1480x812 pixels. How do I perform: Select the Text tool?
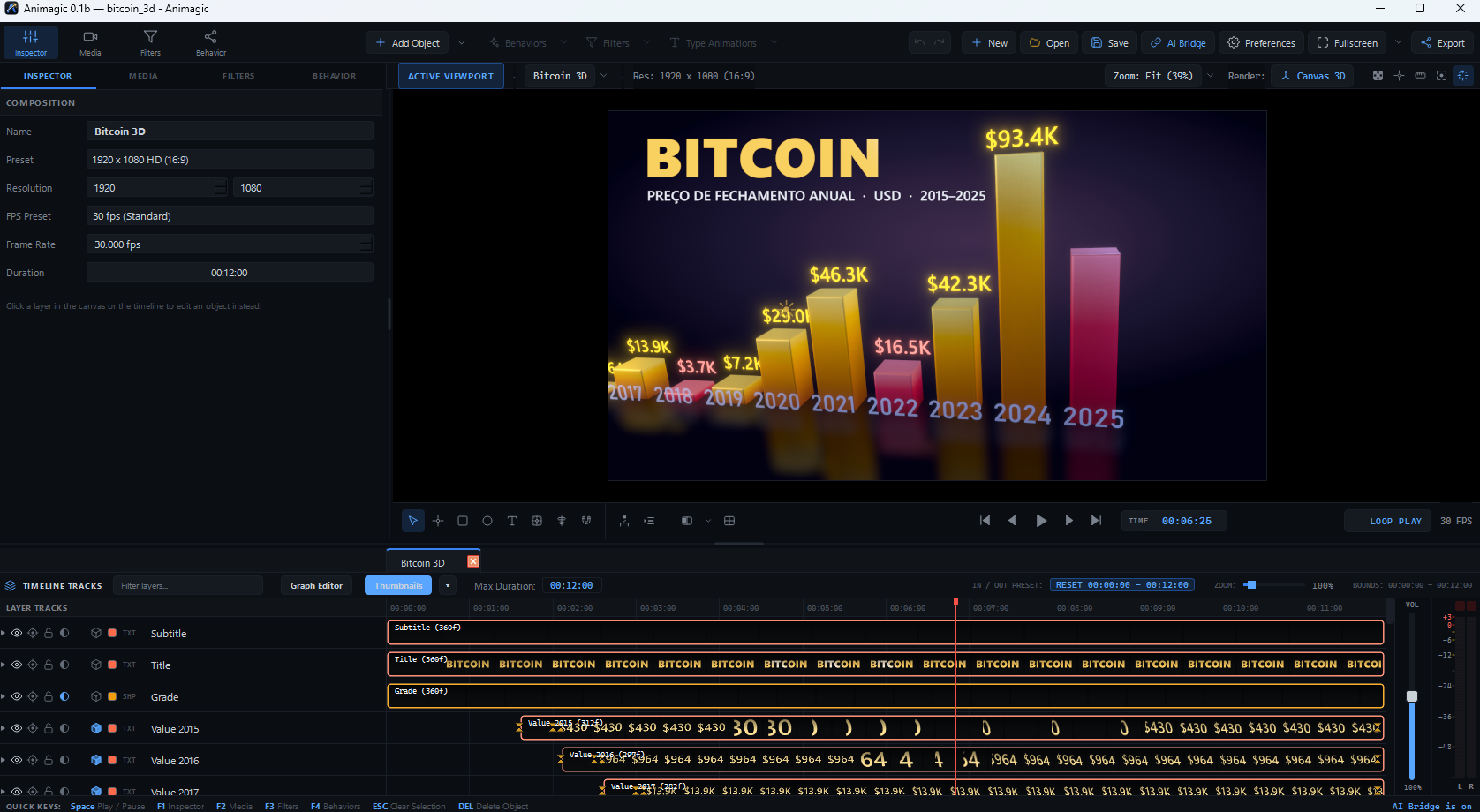point(512,521)
